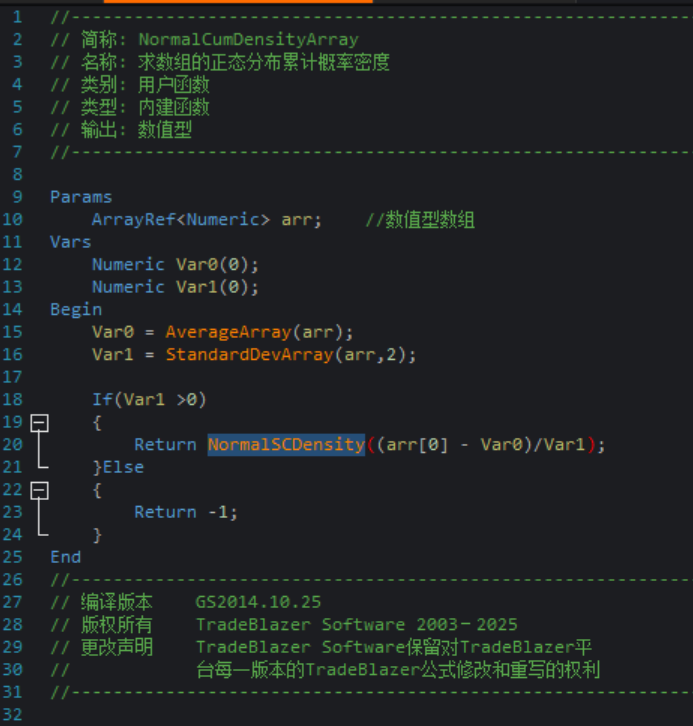This screenshot has width=693, height=726.
Task: Click the Var1(0) declaration on line 13
Action: (217, 287)
